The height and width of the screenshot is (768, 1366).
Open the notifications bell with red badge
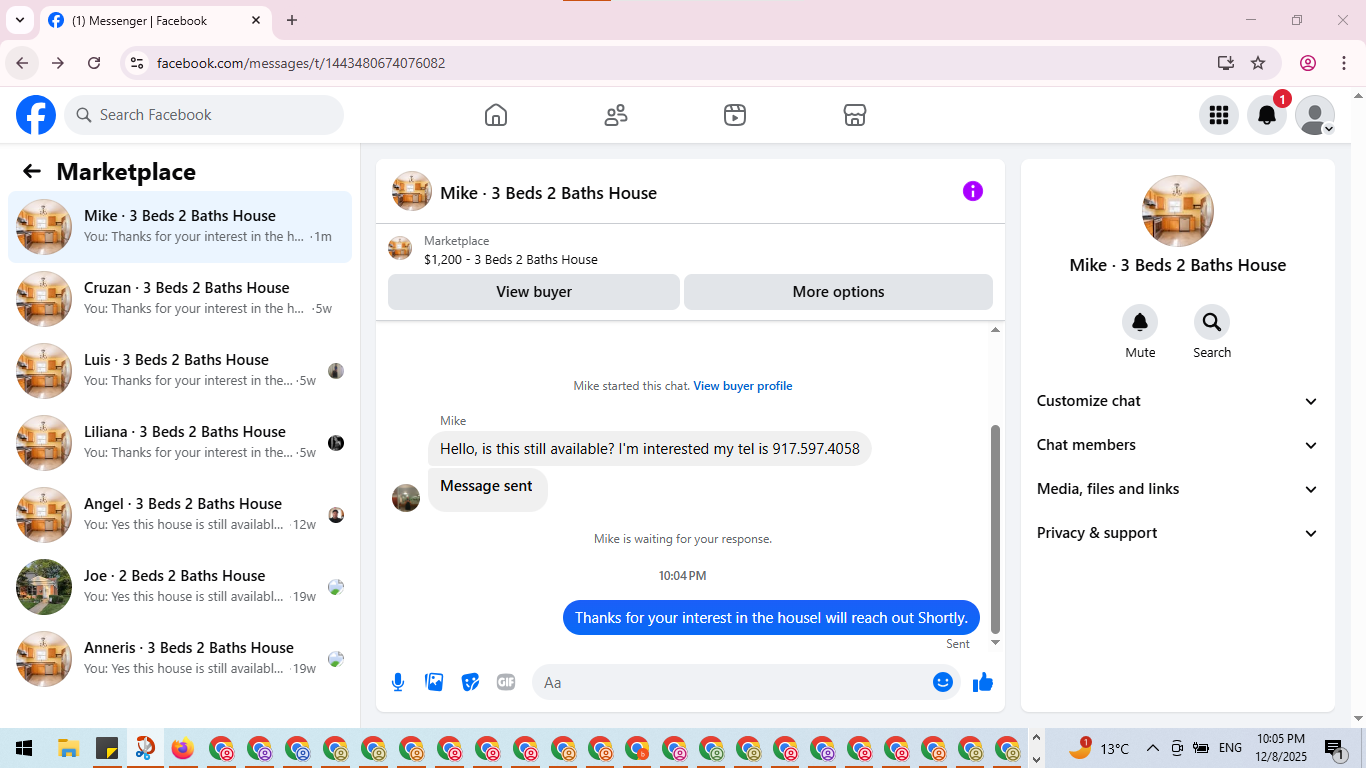point(1267,115)
